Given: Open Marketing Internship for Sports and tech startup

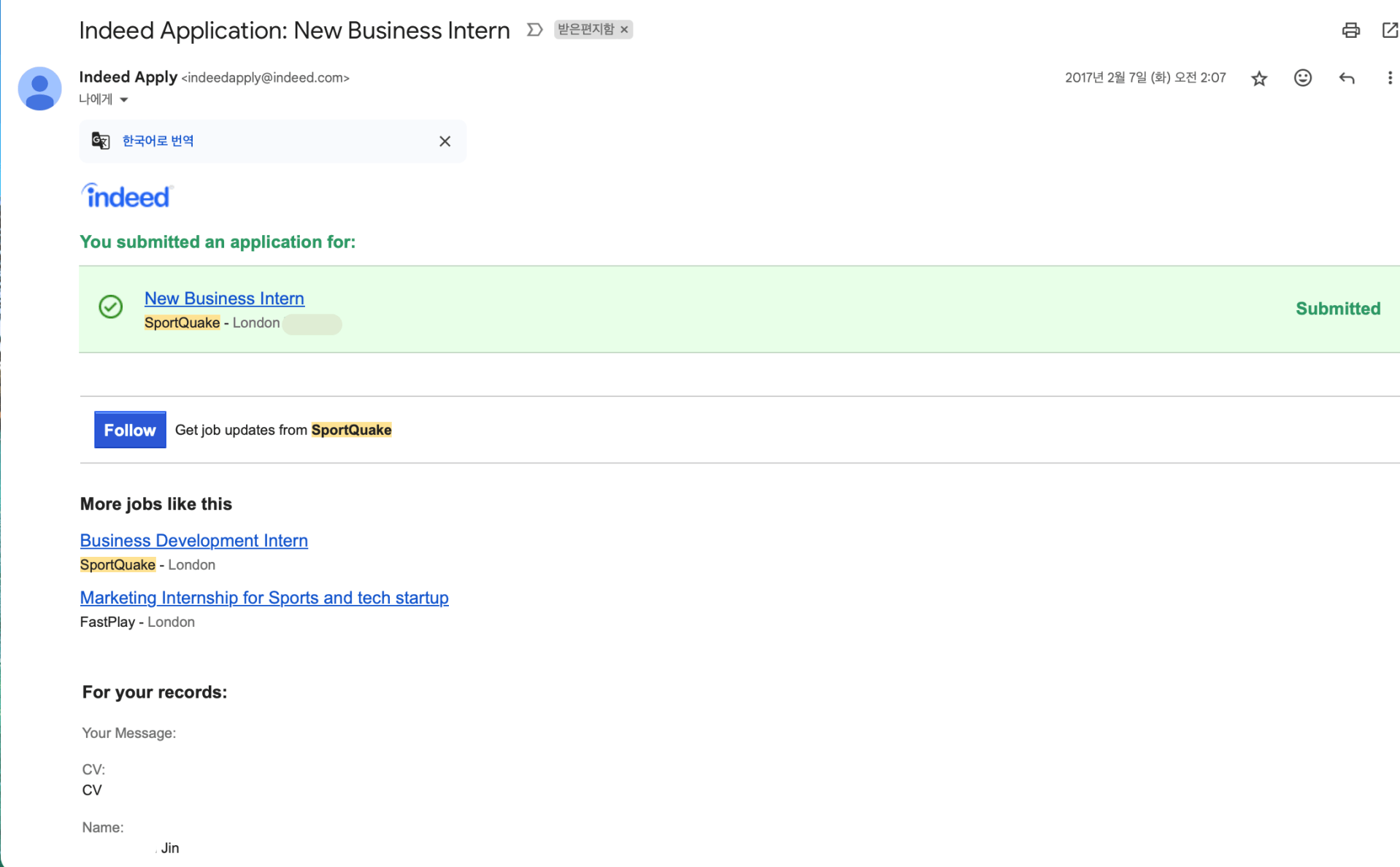Looking at the screenshot, I should [264, 598].
